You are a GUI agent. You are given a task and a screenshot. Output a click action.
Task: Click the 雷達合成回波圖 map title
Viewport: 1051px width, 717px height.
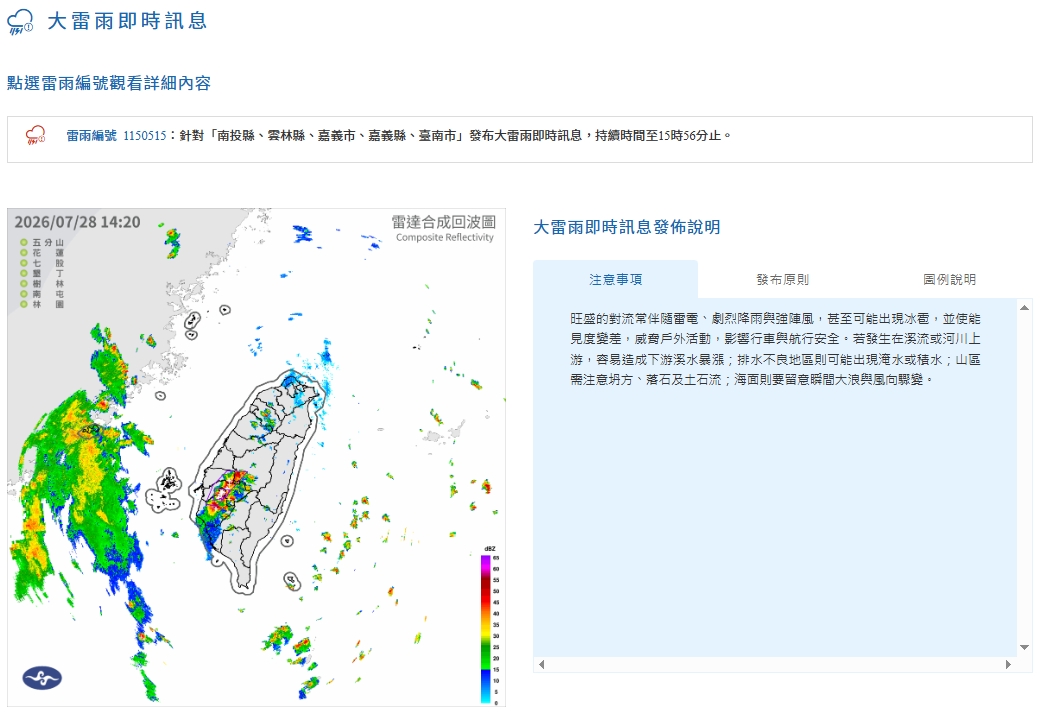click(444, 222)
